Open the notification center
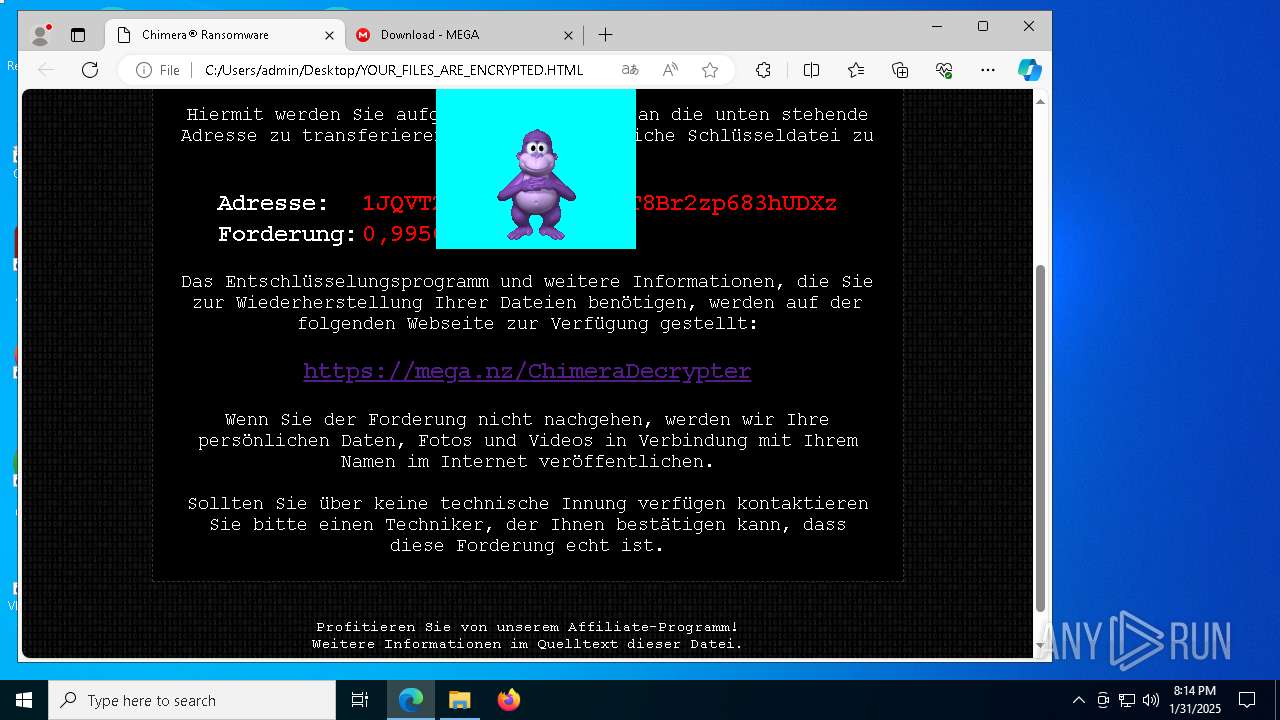 (x=1247, y=700)
